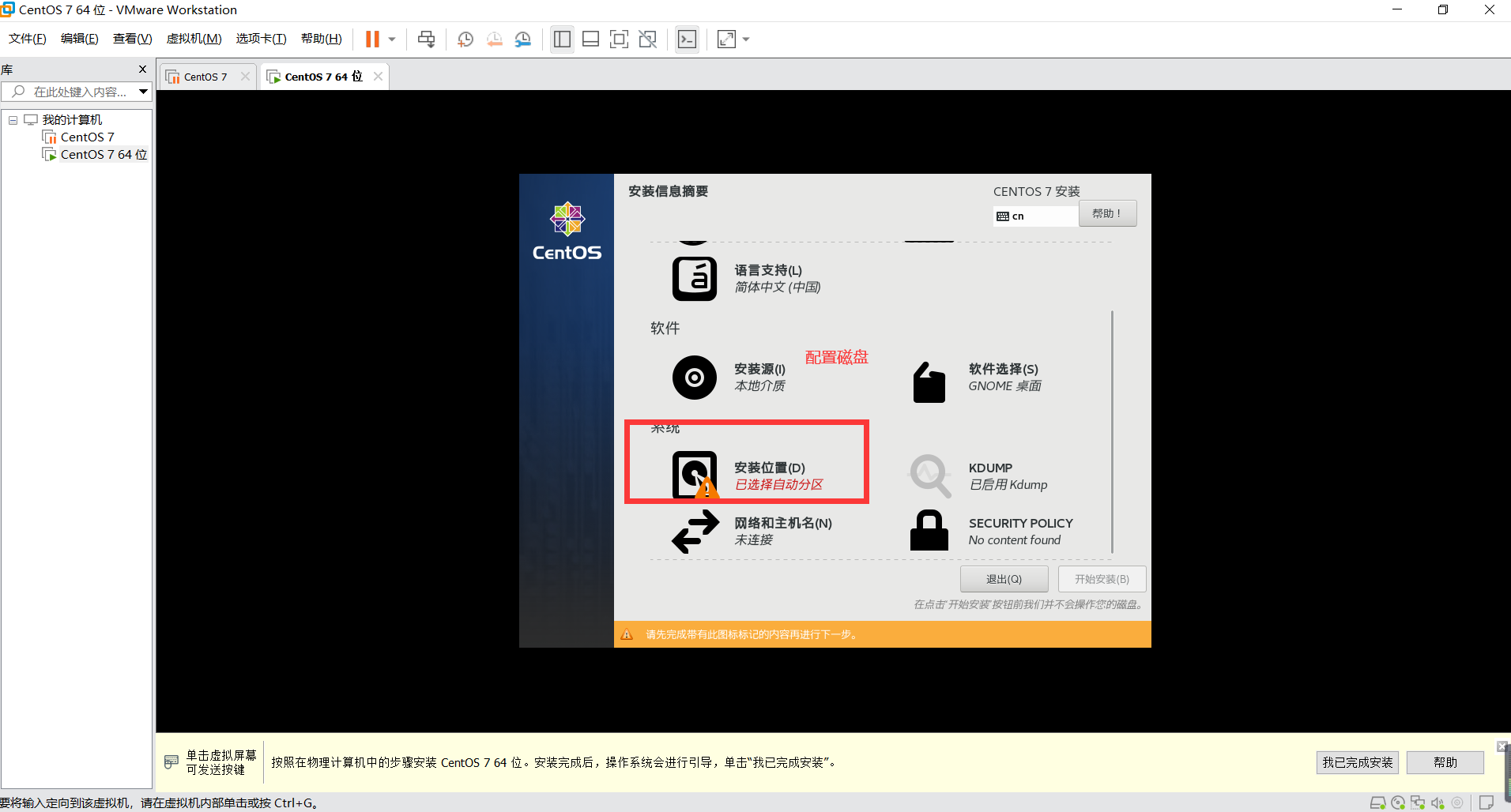The height and width of the screenshot is (812, 1511).
Task: Take a snapshot of this virtual machine
Action: (465, 39)
